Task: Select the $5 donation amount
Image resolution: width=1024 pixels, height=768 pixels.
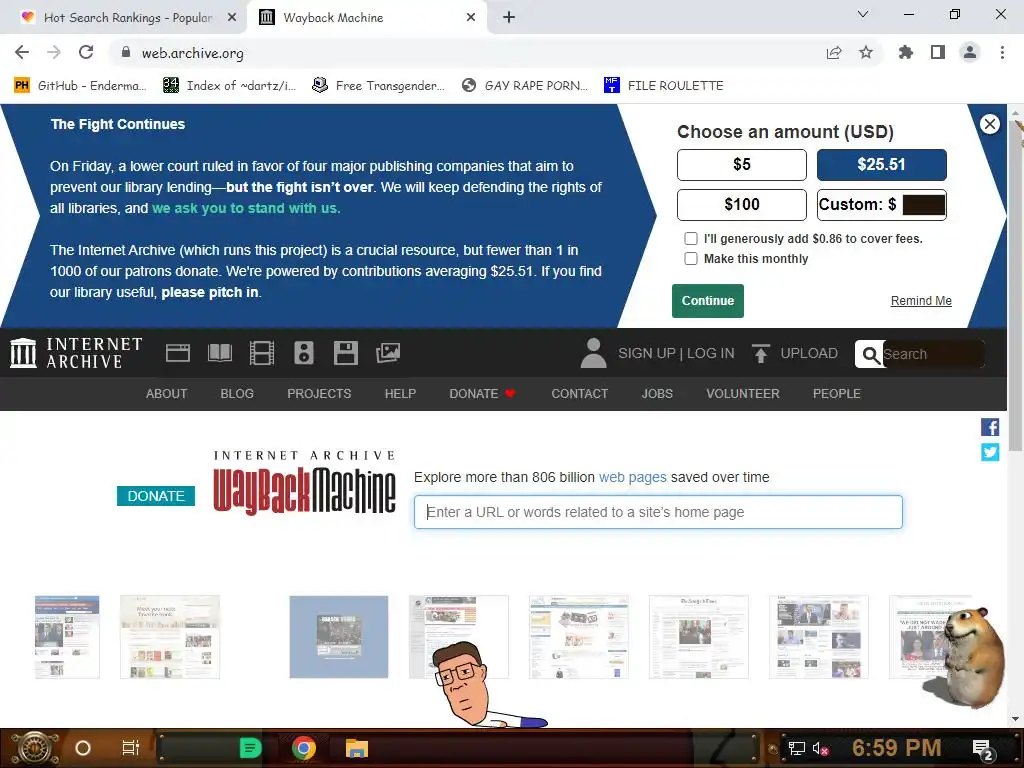Action: pos(742,165)
